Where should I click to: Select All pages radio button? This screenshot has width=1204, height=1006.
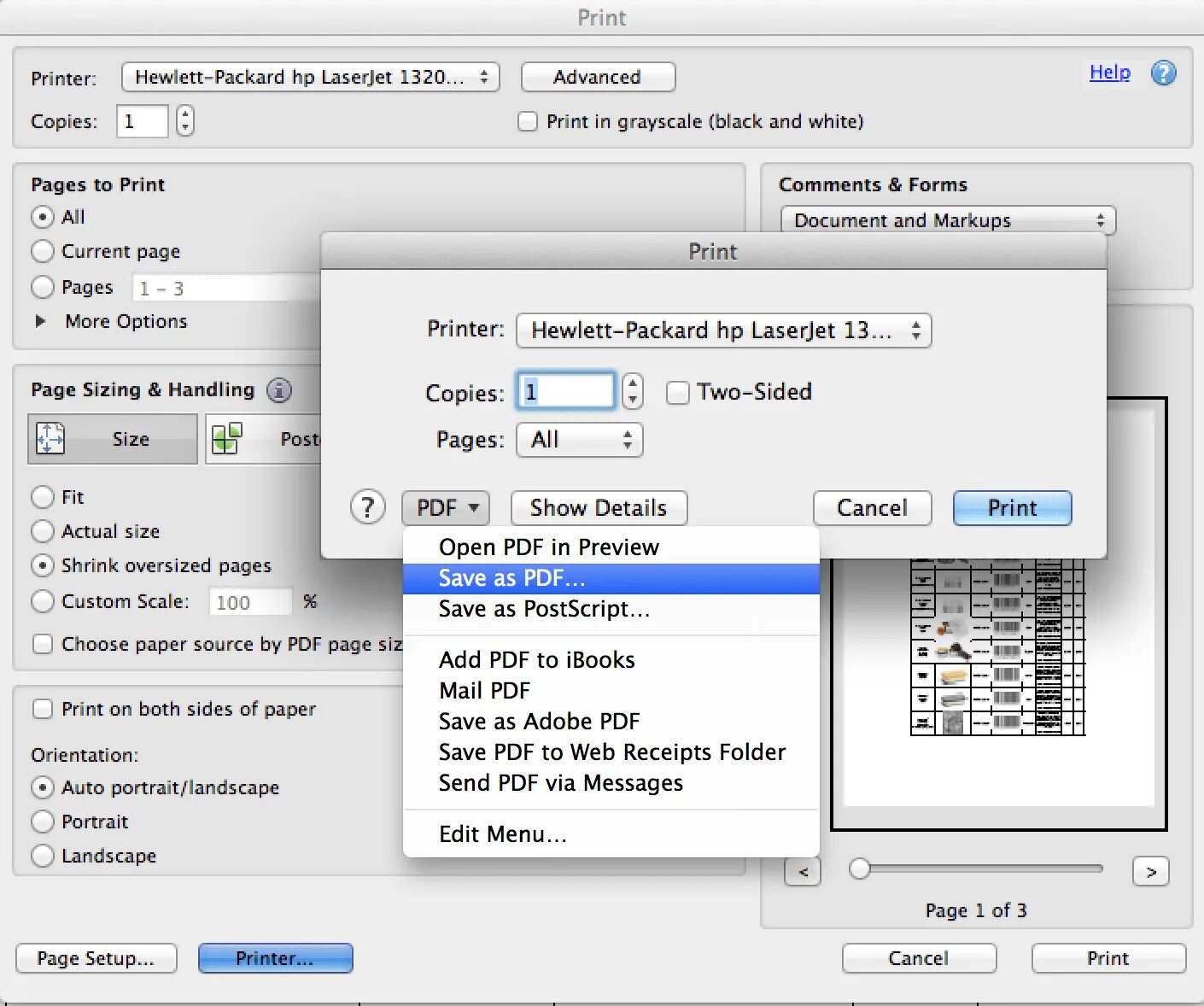(x=42, y=217)
